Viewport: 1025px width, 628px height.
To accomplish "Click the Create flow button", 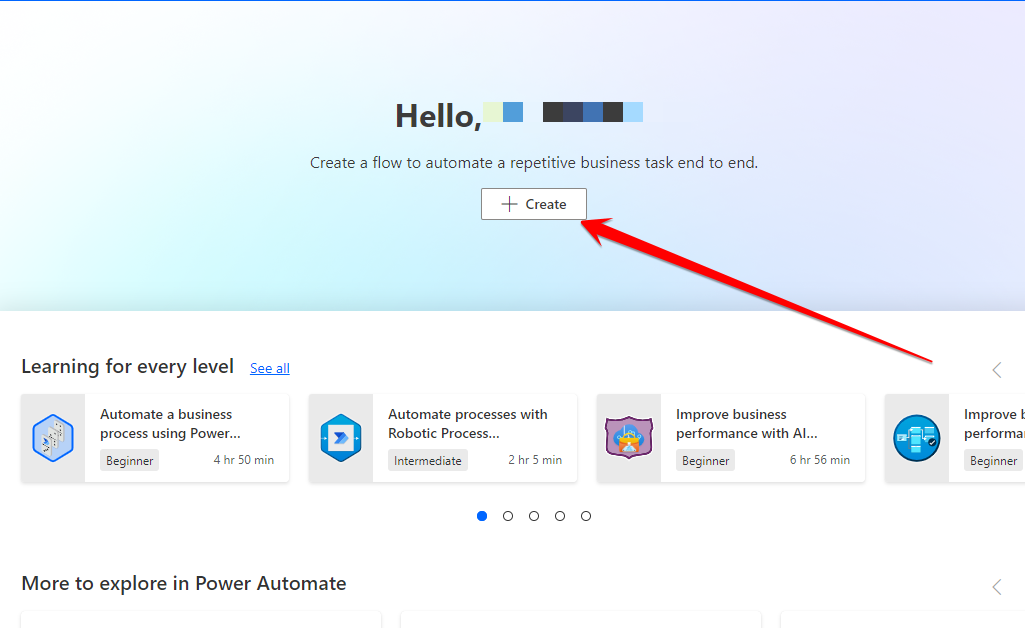I will point(533,204).
